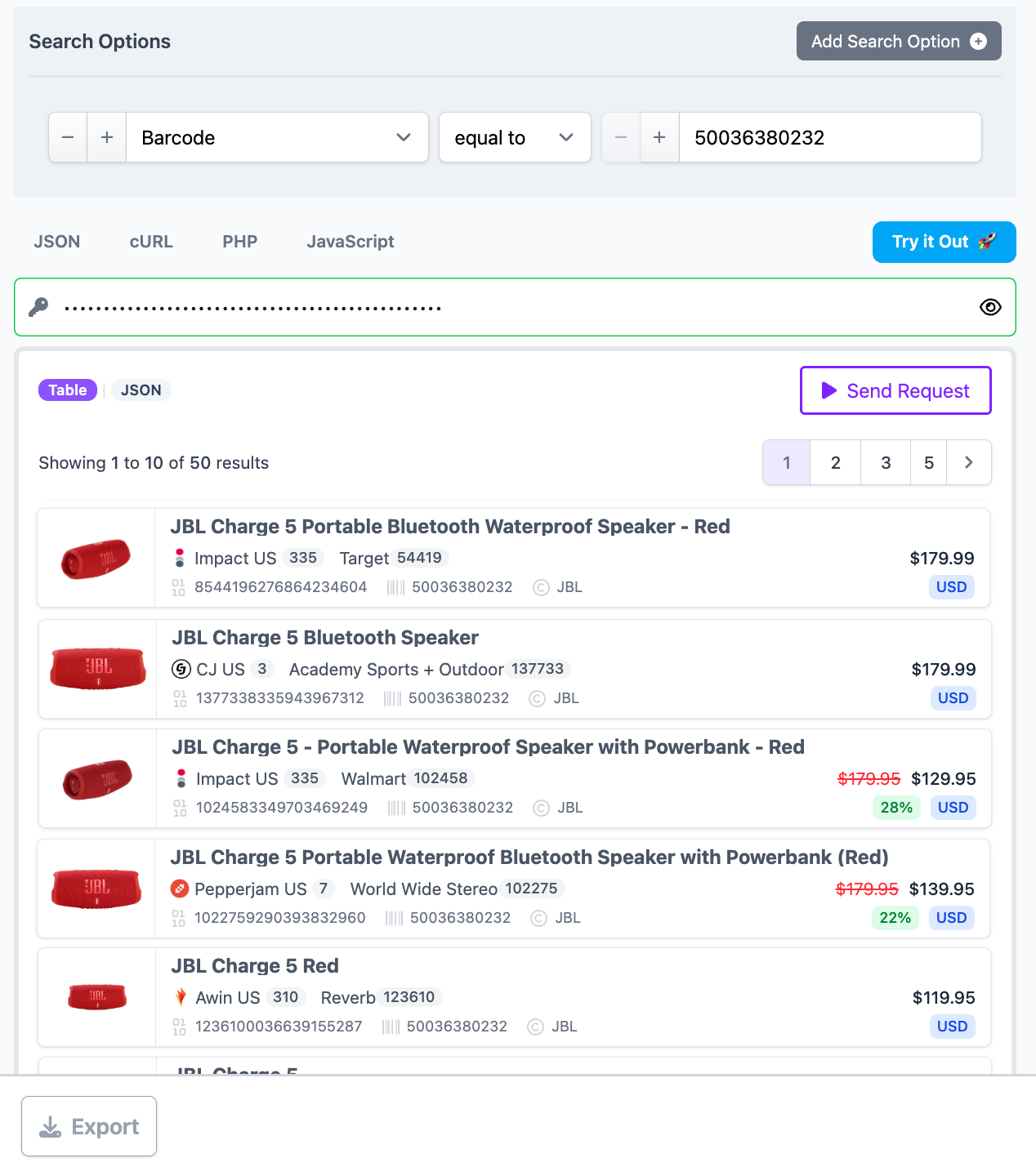Go to results page 3
The height and width of the screenshot is (1176, 1036).
(886, 462)
